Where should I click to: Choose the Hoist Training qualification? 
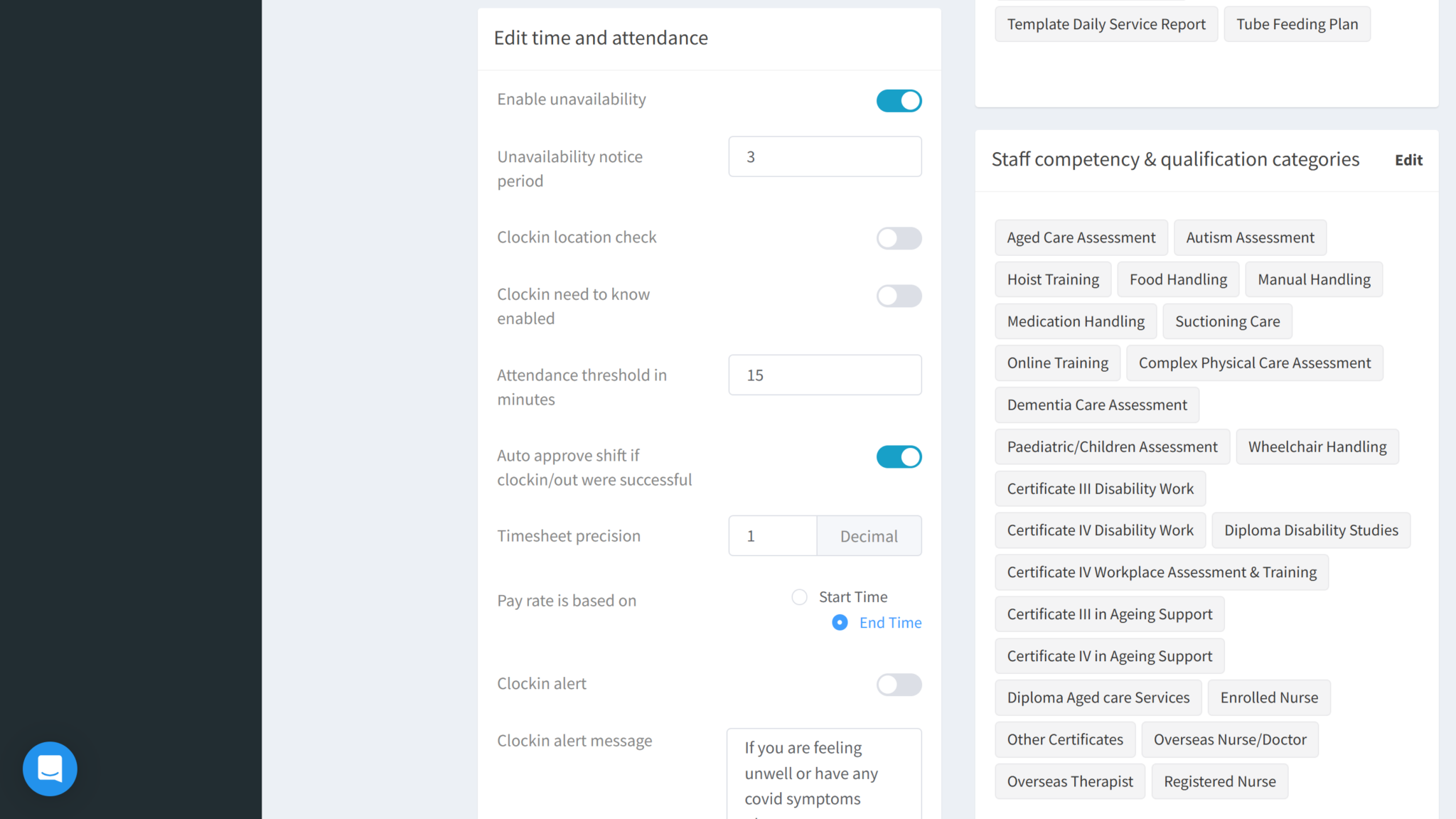(1053, 279)
